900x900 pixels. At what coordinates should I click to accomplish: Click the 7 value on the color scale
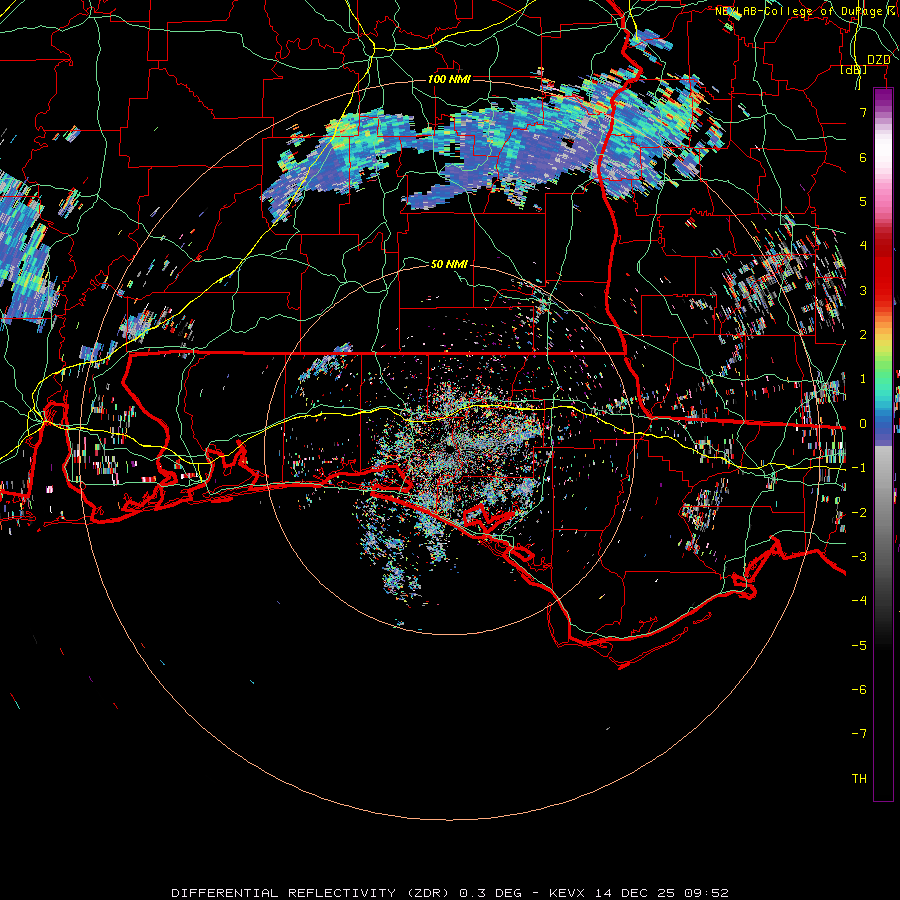(x=863, y=112)
